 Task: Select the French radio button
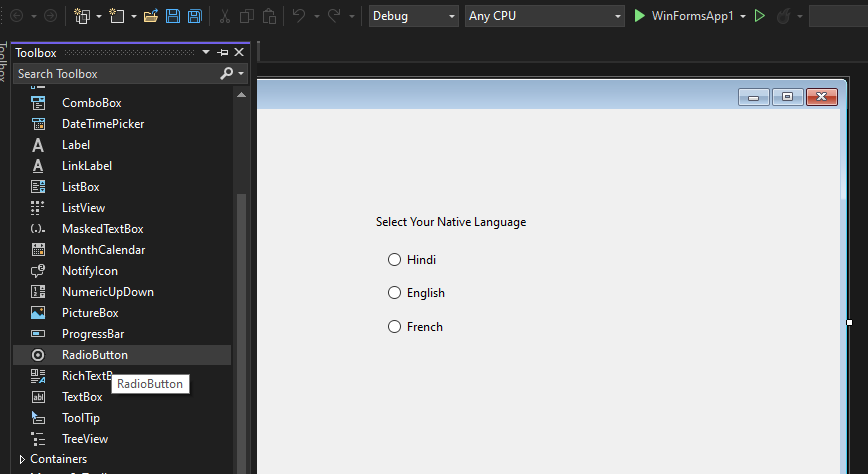click(394, 327)
